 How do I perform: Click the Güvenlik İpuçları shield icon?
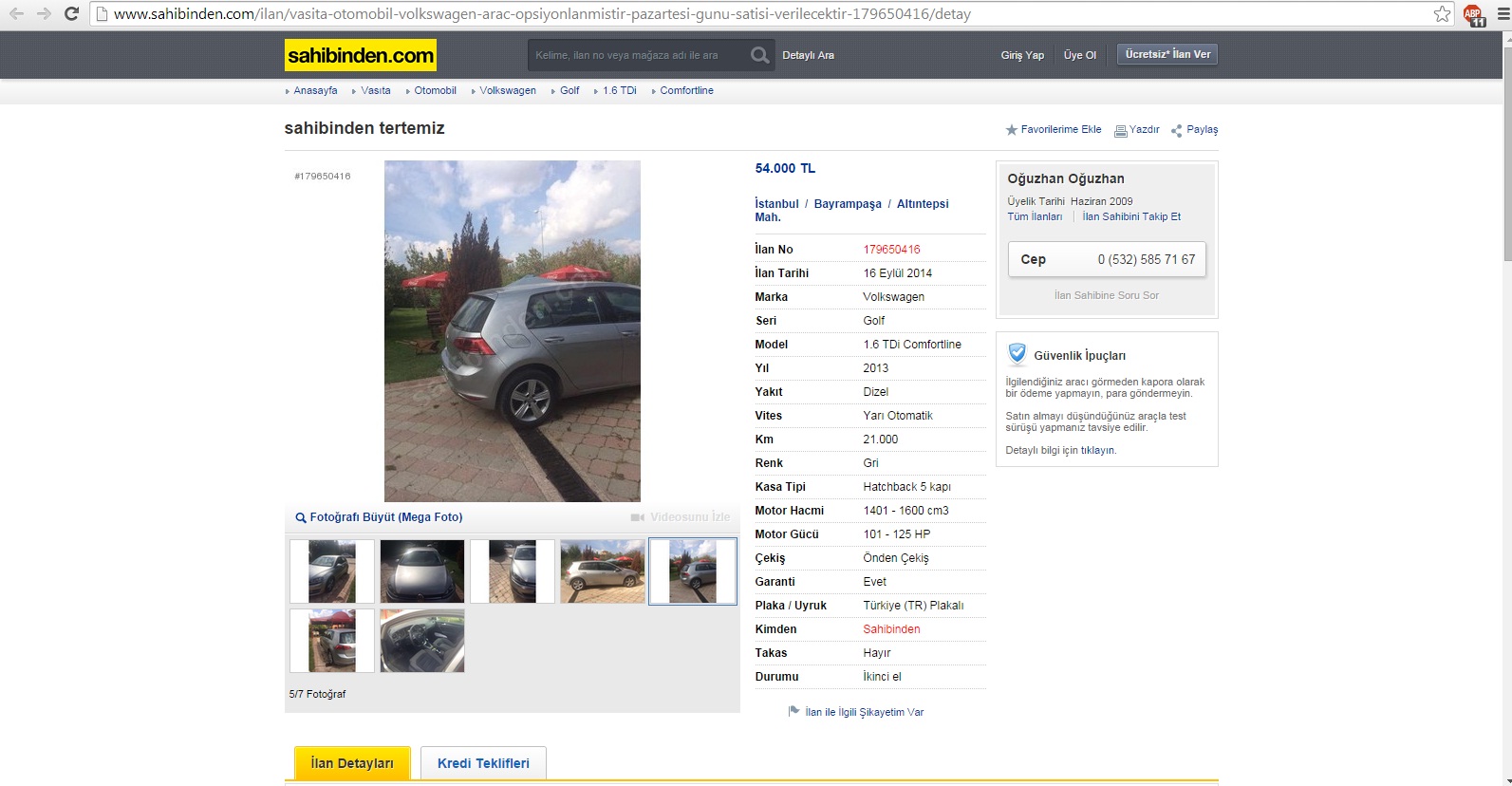click(1017, 354)
